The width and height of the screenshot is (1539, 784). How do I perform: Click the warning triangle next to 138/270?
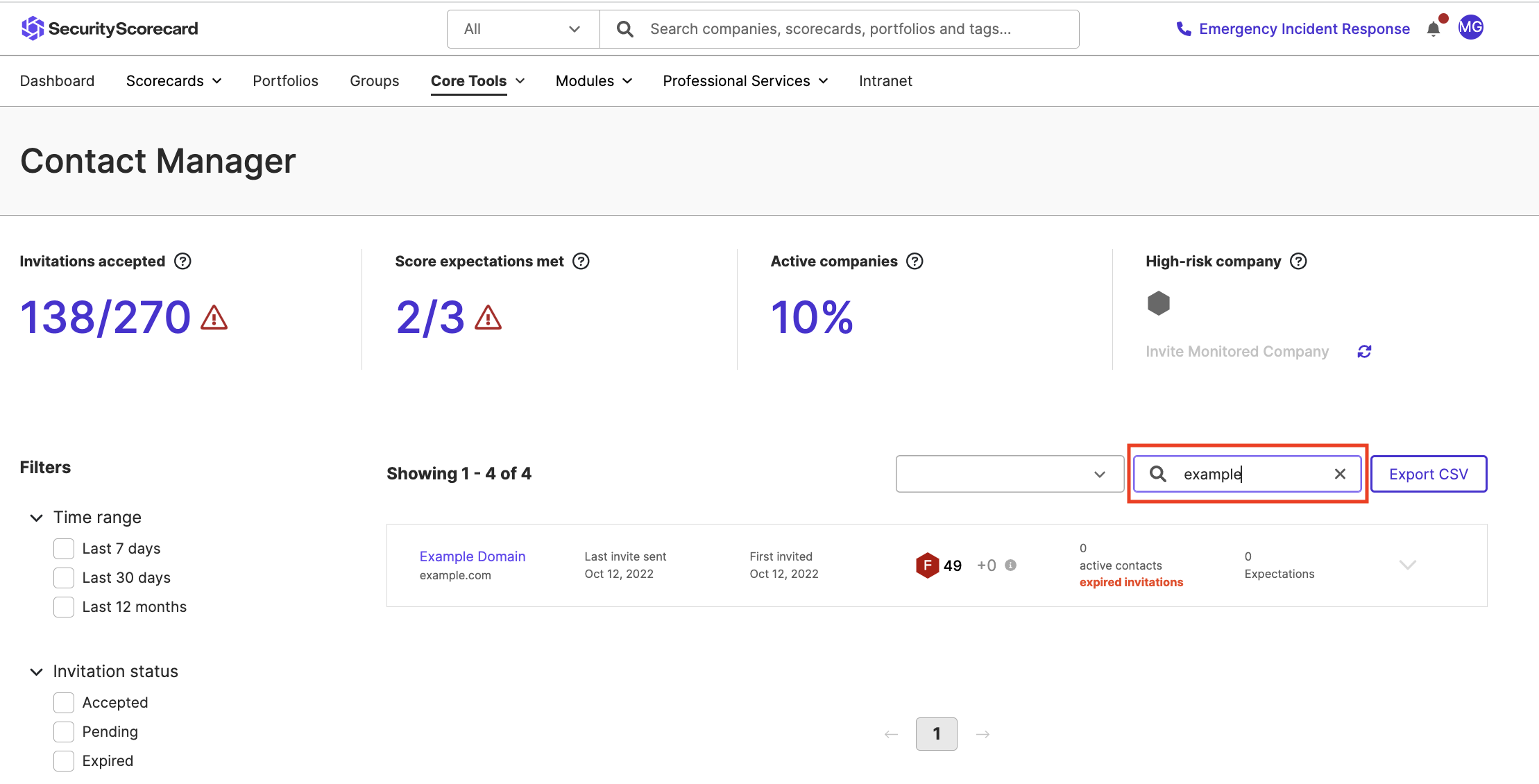214,317
